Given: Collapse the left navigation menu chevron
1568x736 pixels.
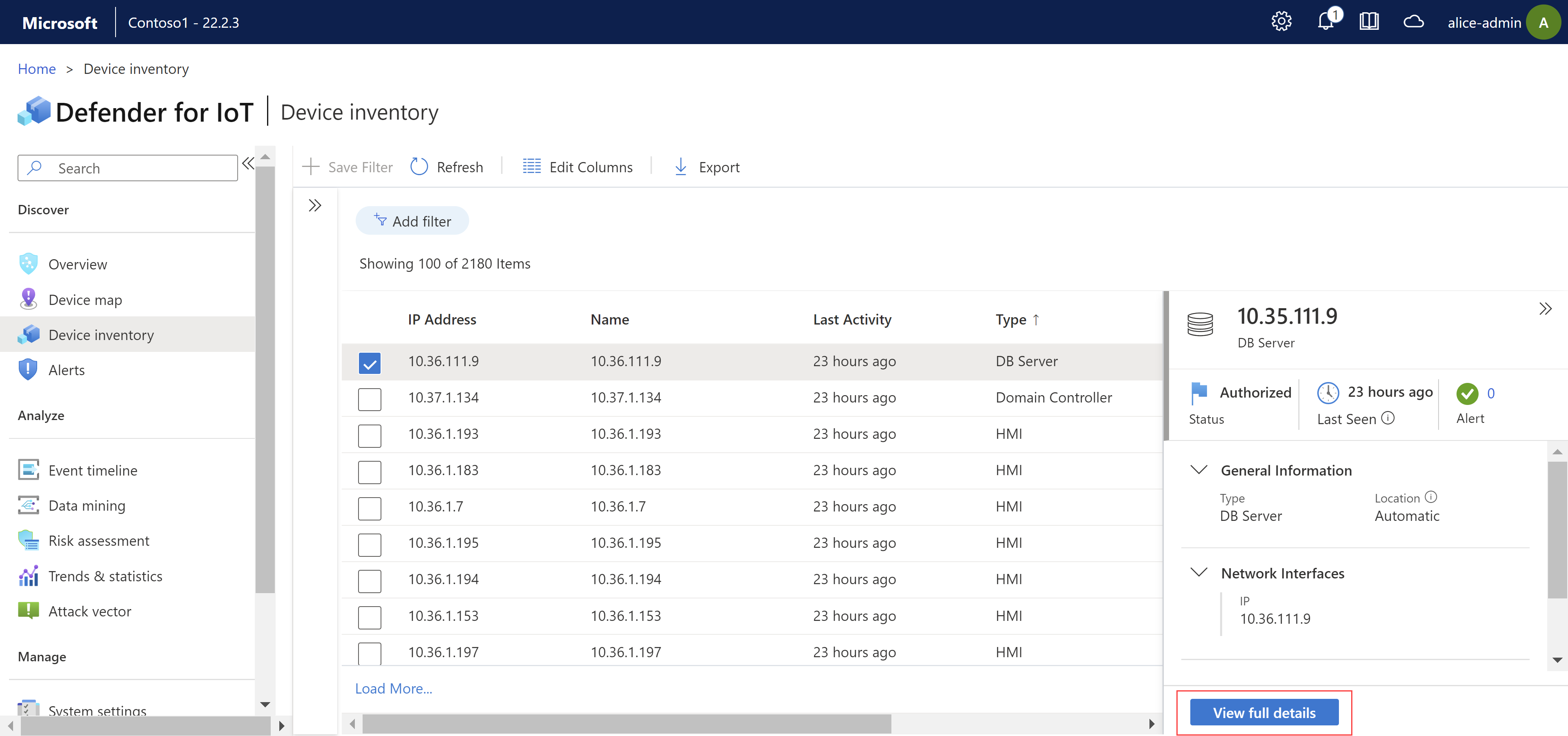Looking at the screenshot, I should tap(248, 163).
